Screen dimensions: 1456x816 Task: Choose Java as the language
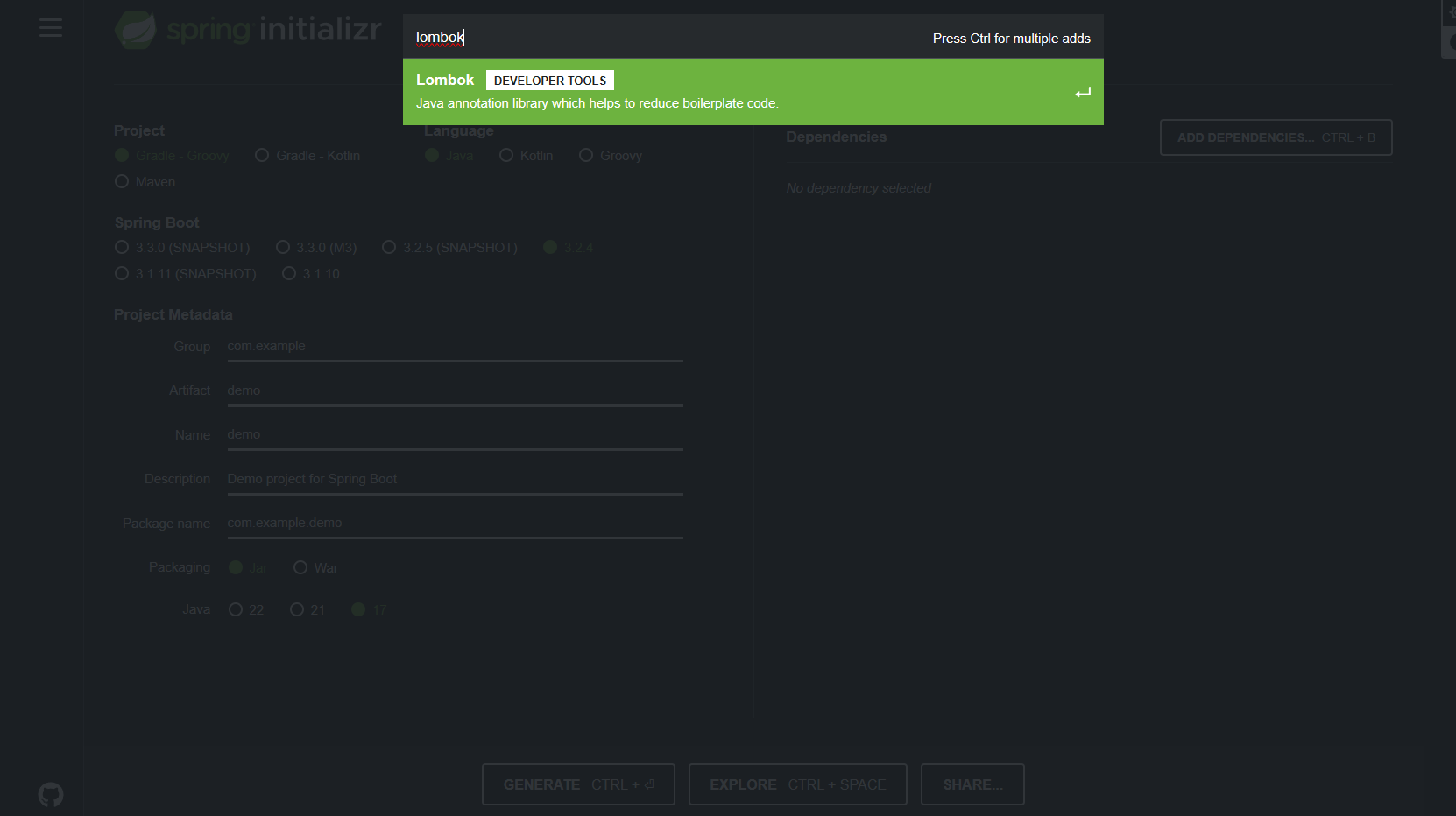pos(449,155)
